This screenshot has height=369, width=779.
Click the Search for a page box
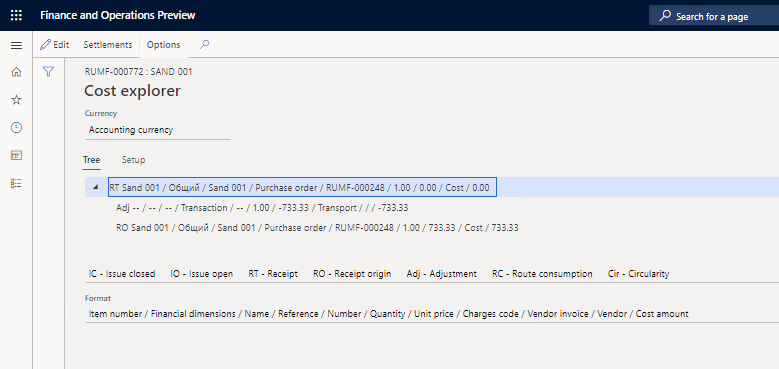pyautogui.click(x=713, y=16)
